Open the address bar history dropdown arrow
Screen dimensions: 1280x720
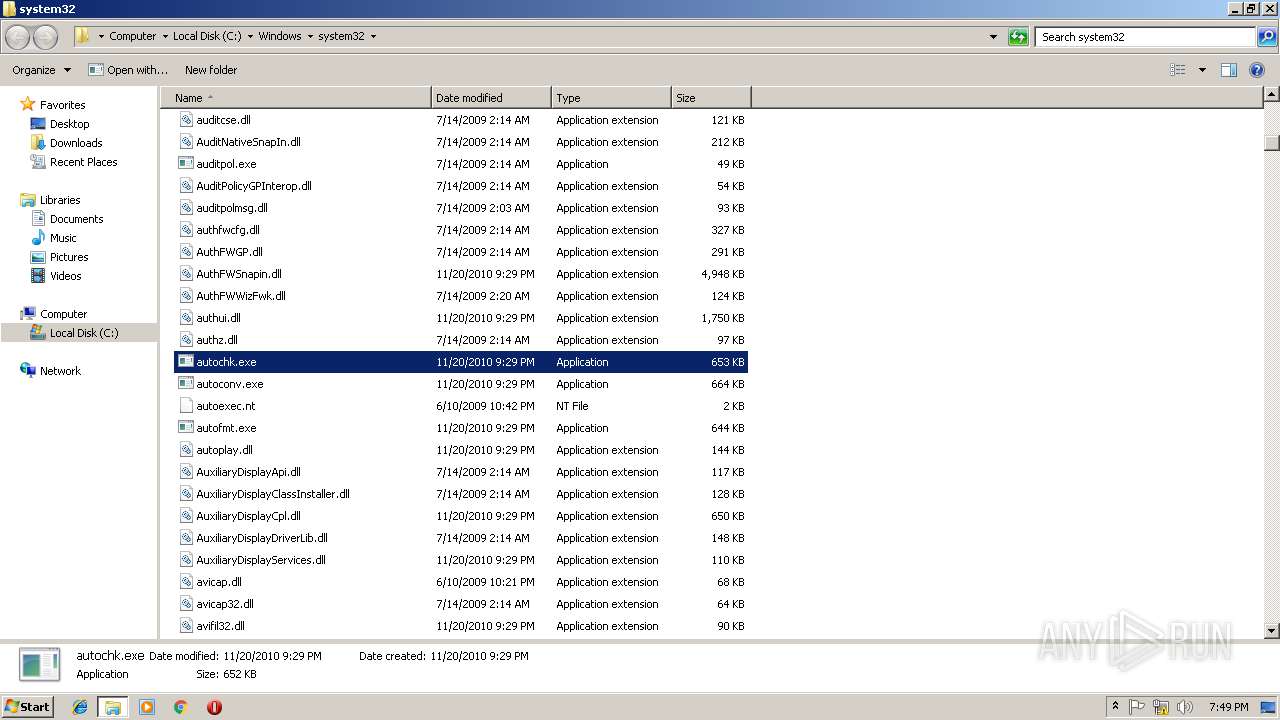(x=993, y=37)
